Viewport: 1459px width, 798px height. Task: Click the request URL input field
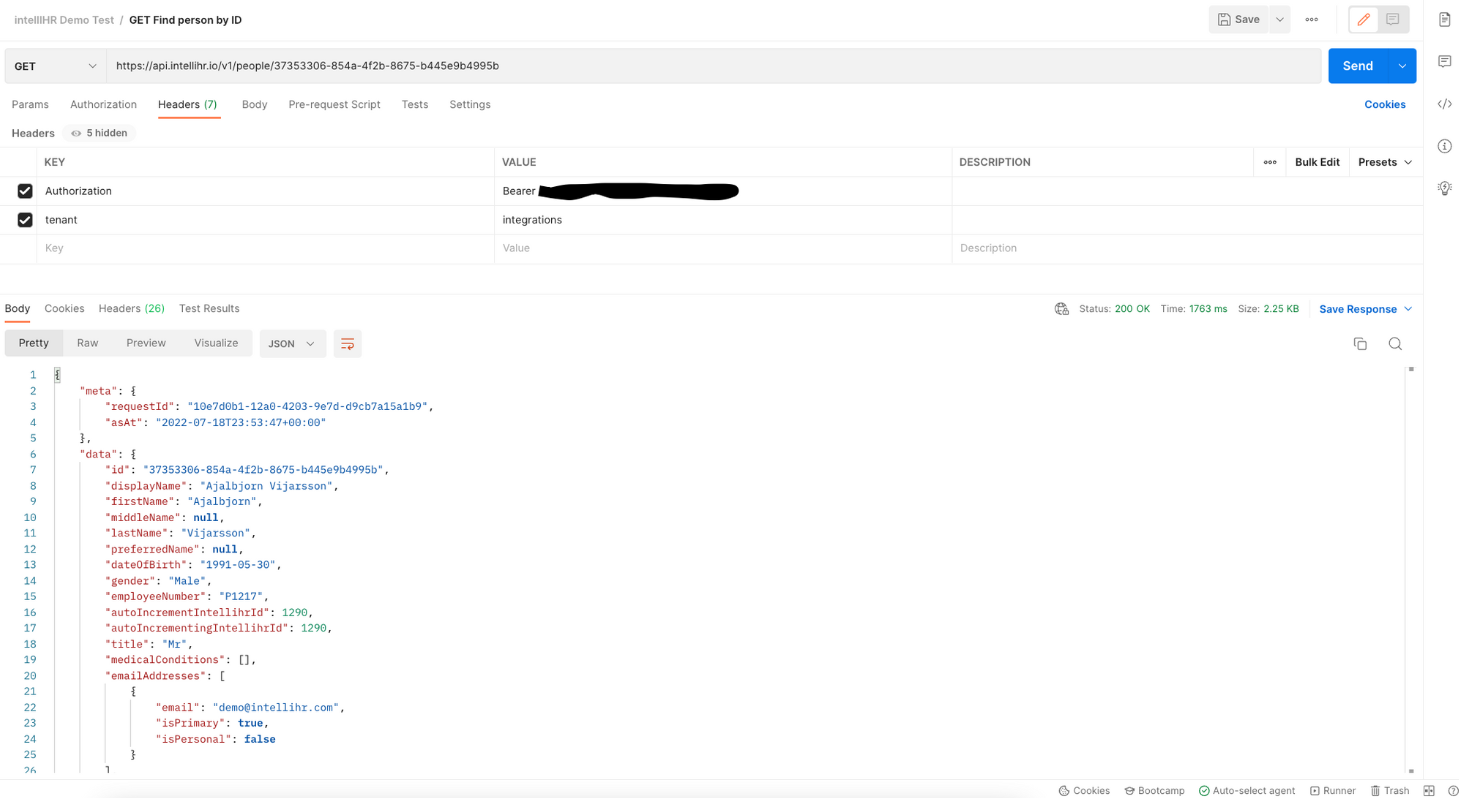[x=714, y=66]
